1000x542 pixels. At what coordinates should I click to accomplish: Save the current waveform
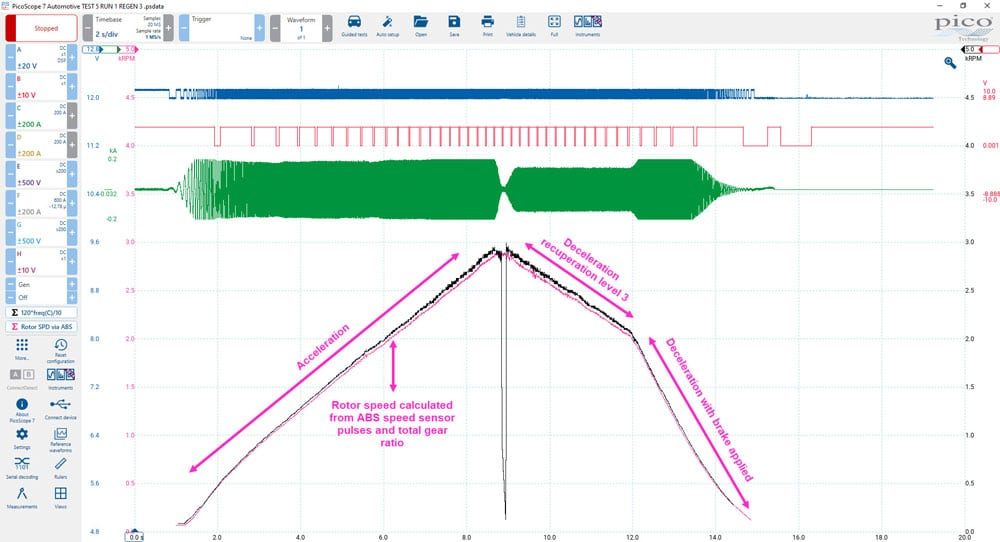(x=454, y=26)
